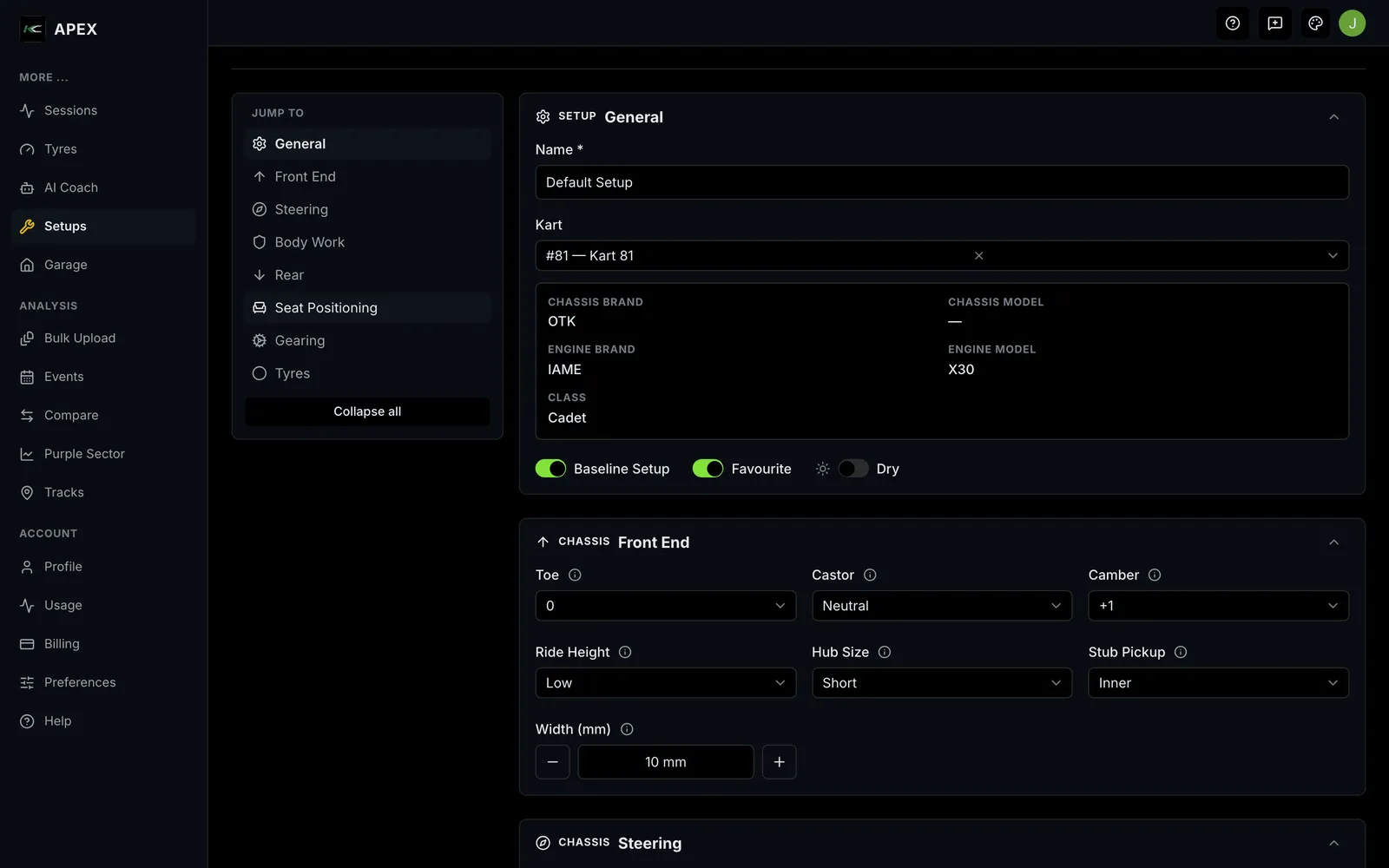Open the user avatar J menu
This screenshot has height=868, width=1389.
1352,23
